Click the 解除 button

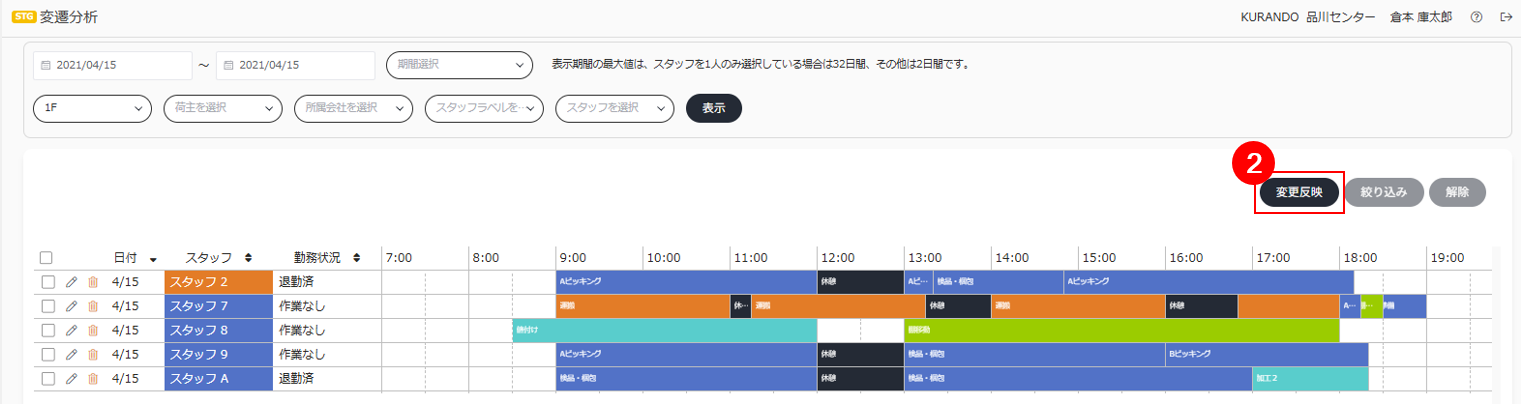[1457, 193]
